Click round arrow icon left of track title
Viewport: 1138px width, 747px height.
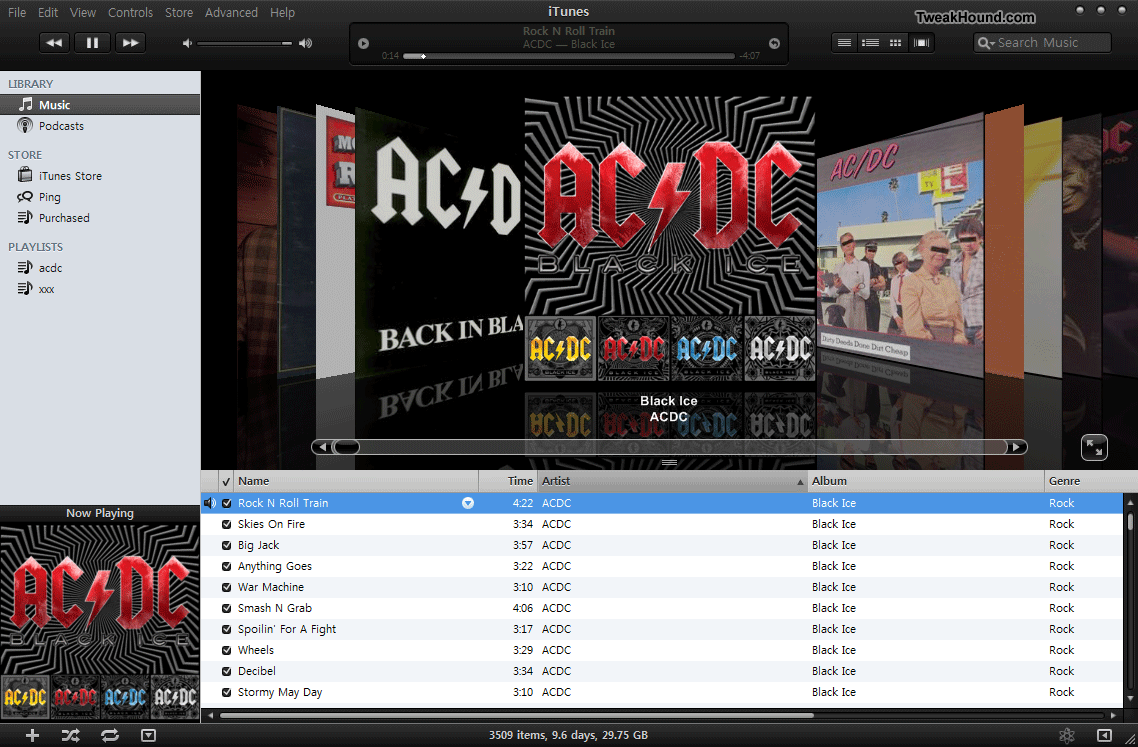364,44
